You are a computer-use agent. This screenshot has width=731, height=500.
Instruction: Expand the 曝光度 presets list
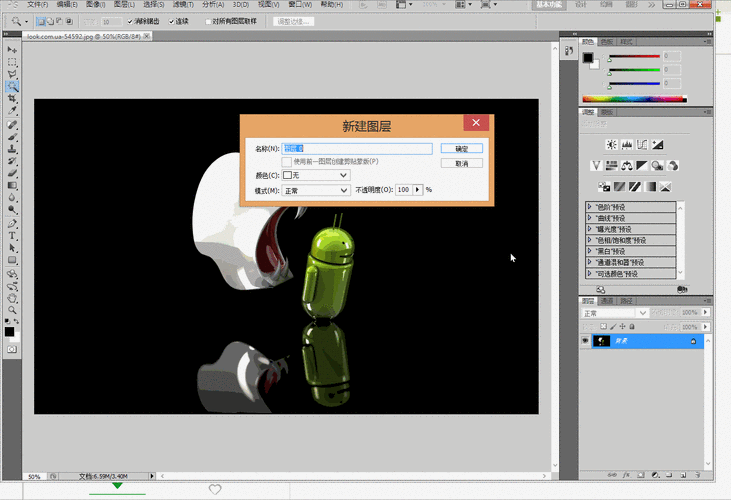[x=589, y=229]
